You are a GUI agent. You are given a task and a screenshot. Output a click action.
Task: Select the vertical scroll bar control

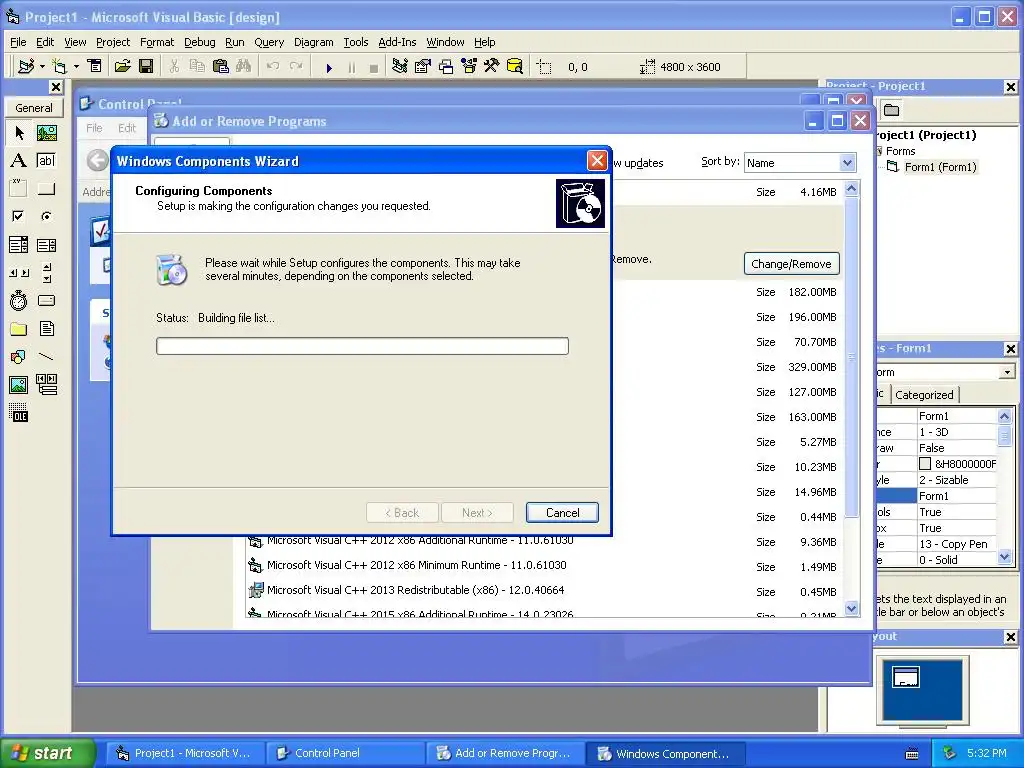[46, 272]
